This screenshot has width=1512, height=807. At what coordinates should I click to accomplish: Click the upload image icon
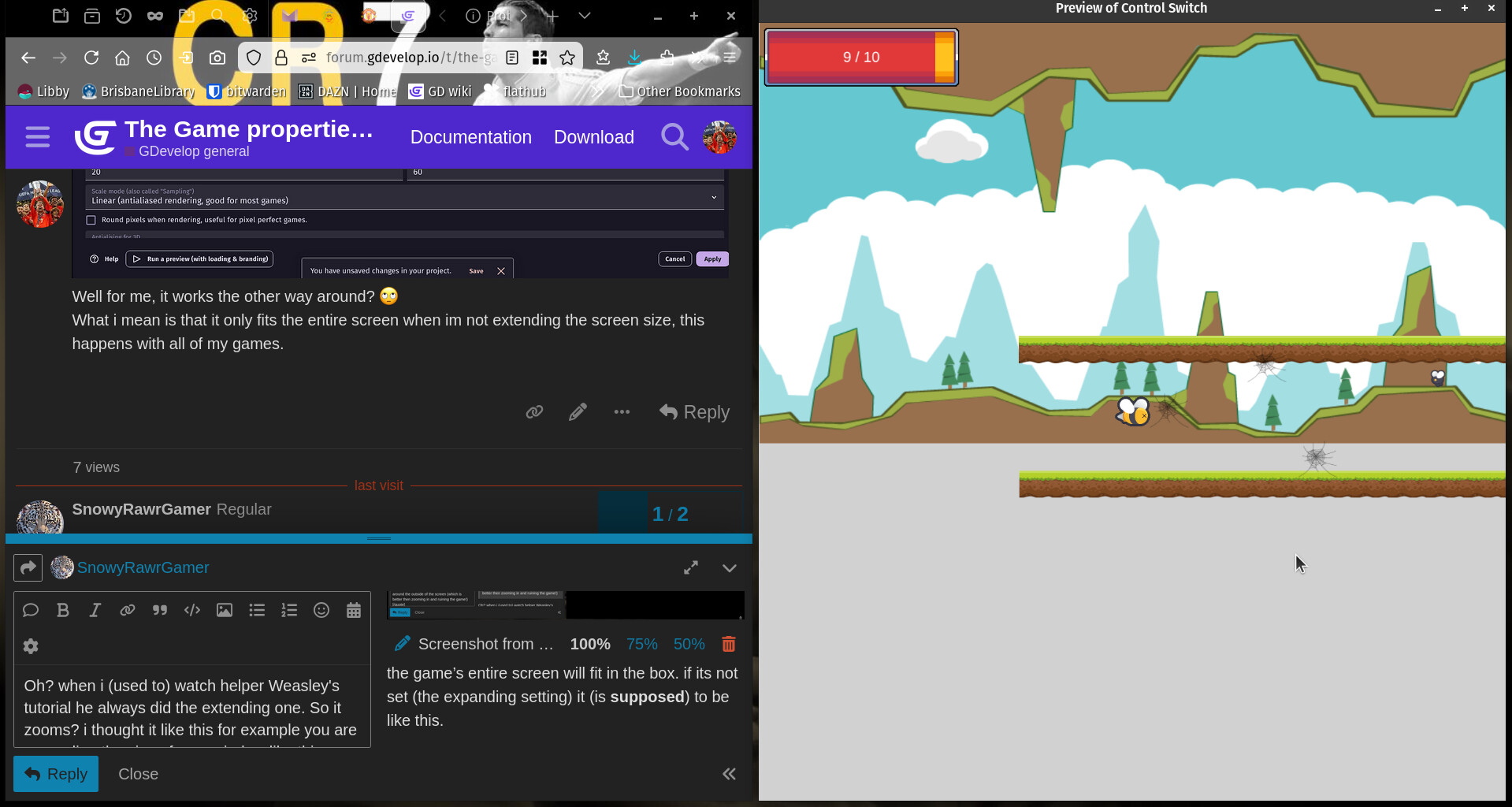tap(225, 610)
